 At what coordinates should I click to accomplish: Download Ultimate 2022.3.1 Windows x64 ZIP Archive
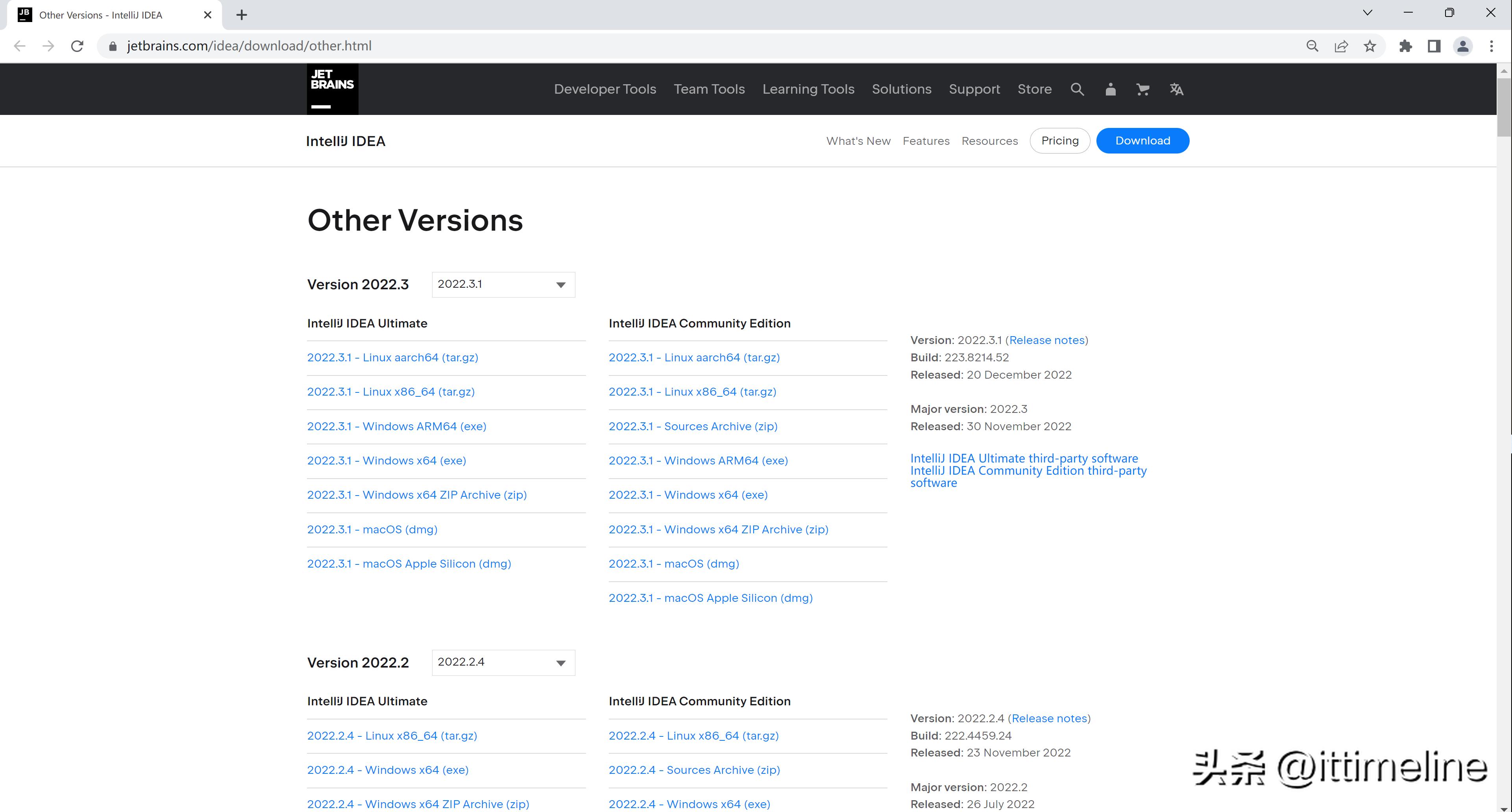pyautogui.click(x=417, y=495)
